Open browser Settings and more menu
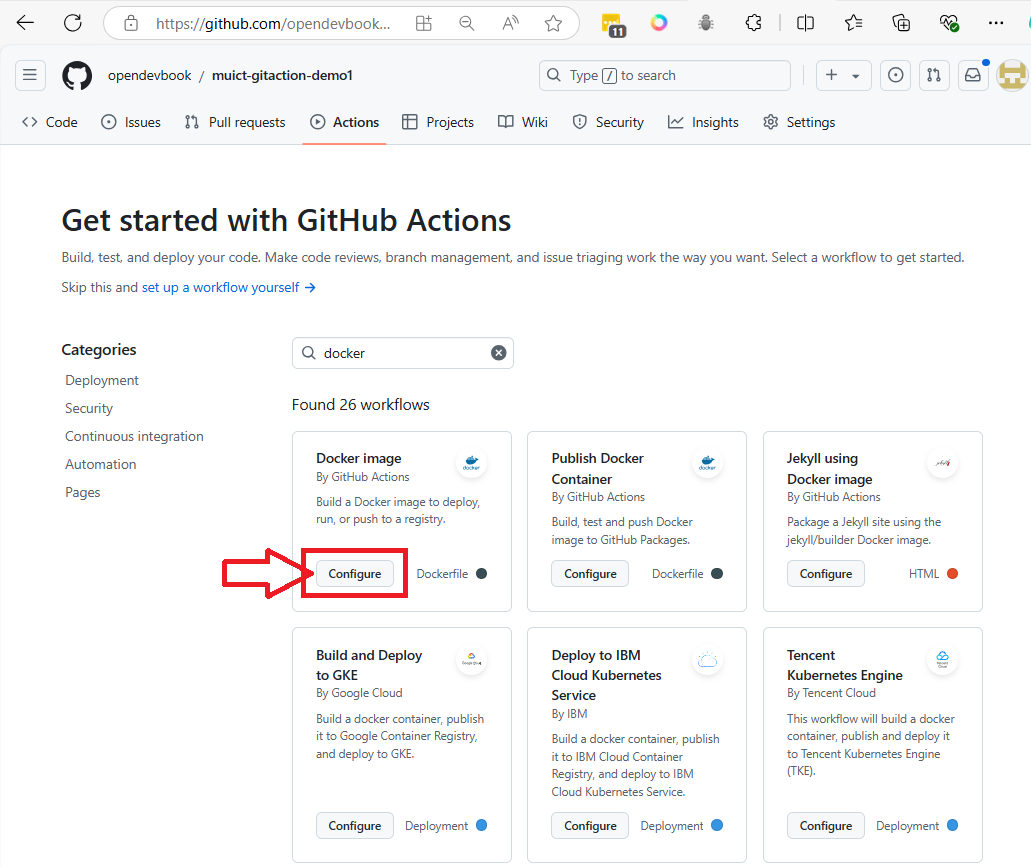The height and width of the screenshot is (867, 1031). [996, 23]
